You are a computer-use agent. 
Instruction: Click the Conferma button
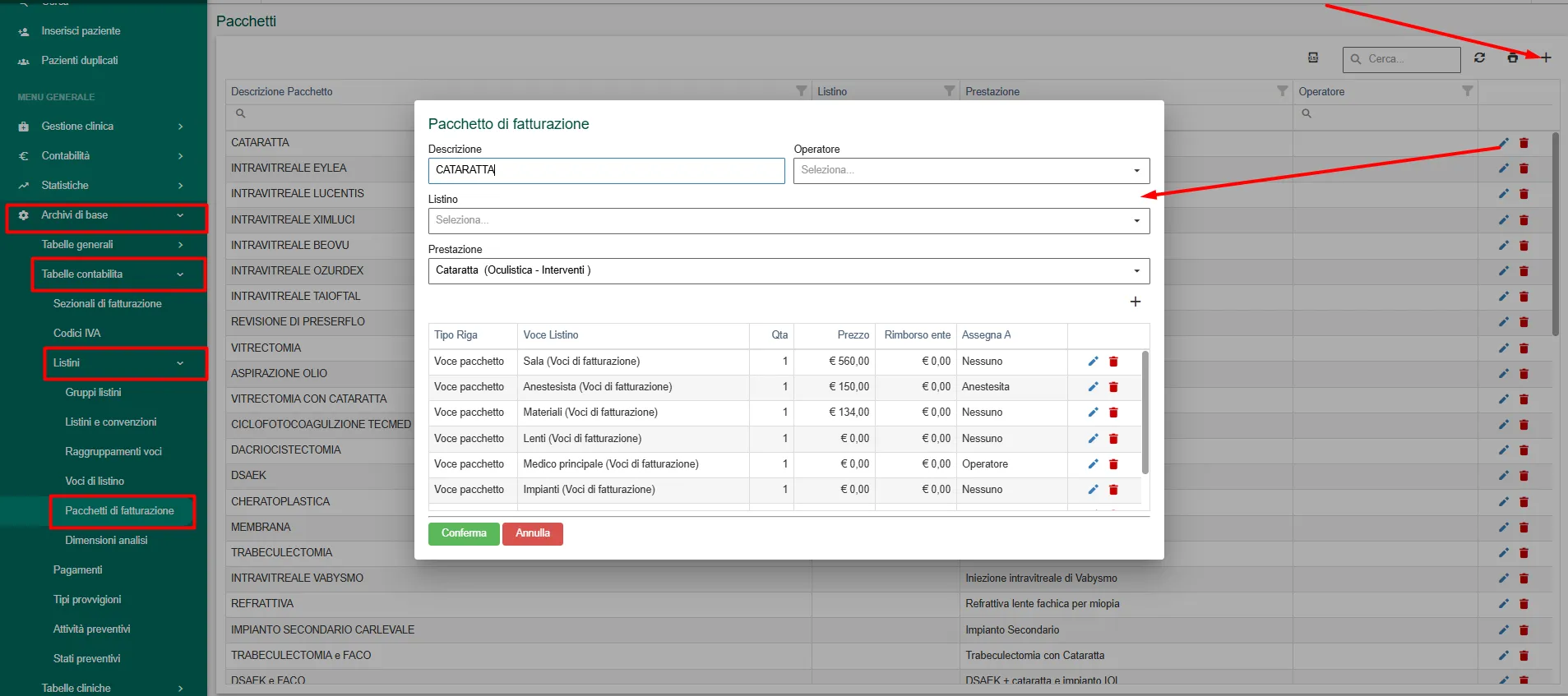click(464, 533)
